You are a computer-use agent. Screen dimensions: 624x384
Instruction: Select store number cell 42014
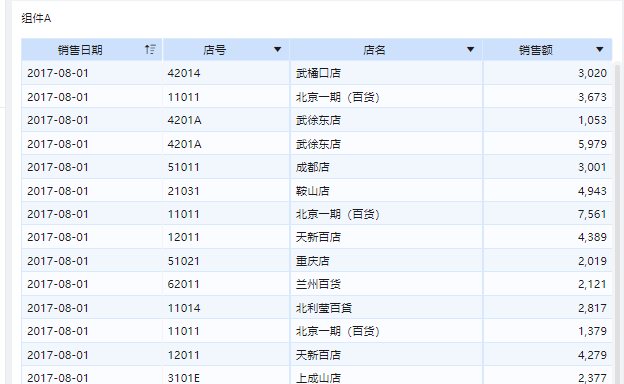click(x=226, y=73)
